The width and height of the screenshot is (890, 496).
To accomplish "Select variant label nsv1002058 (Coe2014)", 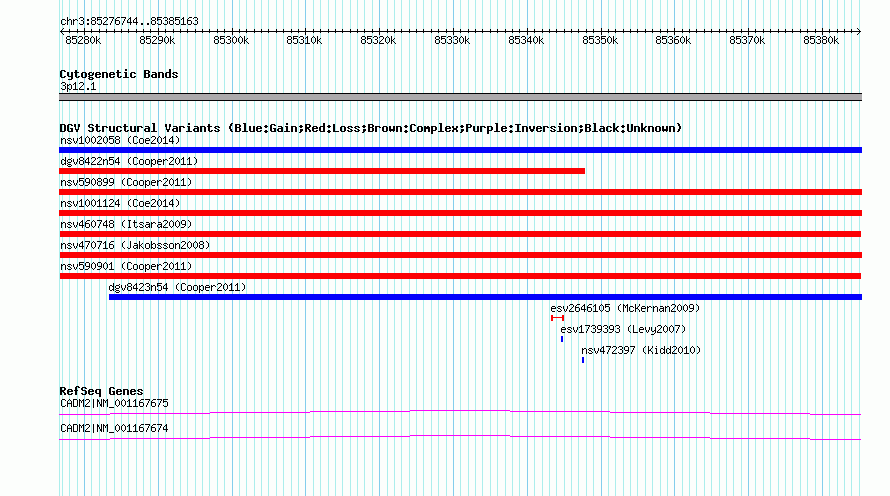I will 120,140.
